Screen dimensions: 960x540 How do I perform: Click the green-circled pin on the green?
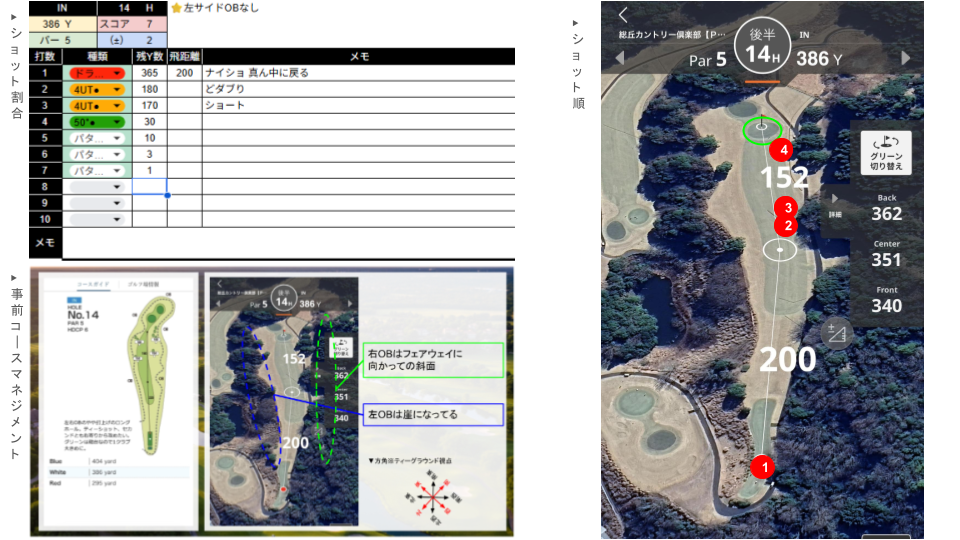(x=763, y=129)
